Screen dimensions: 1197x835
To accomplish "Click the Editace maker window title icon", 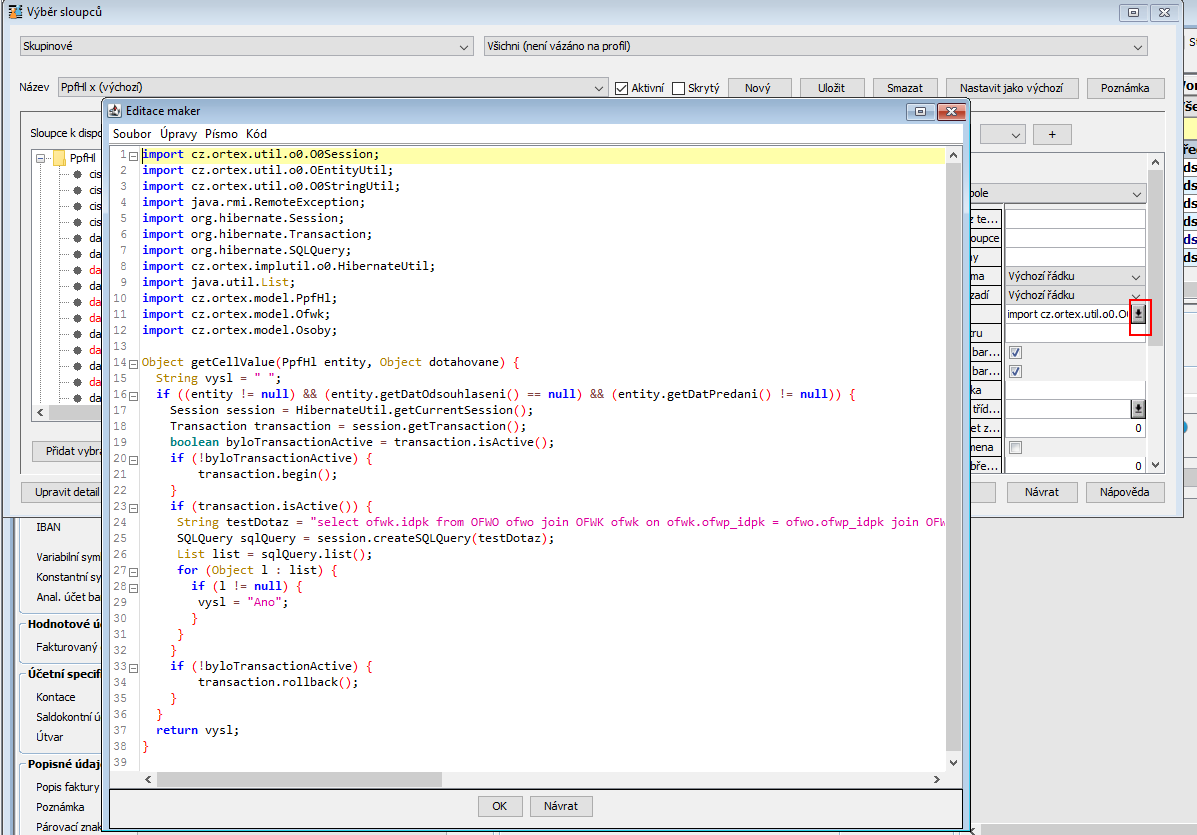I will click(114, 111).
